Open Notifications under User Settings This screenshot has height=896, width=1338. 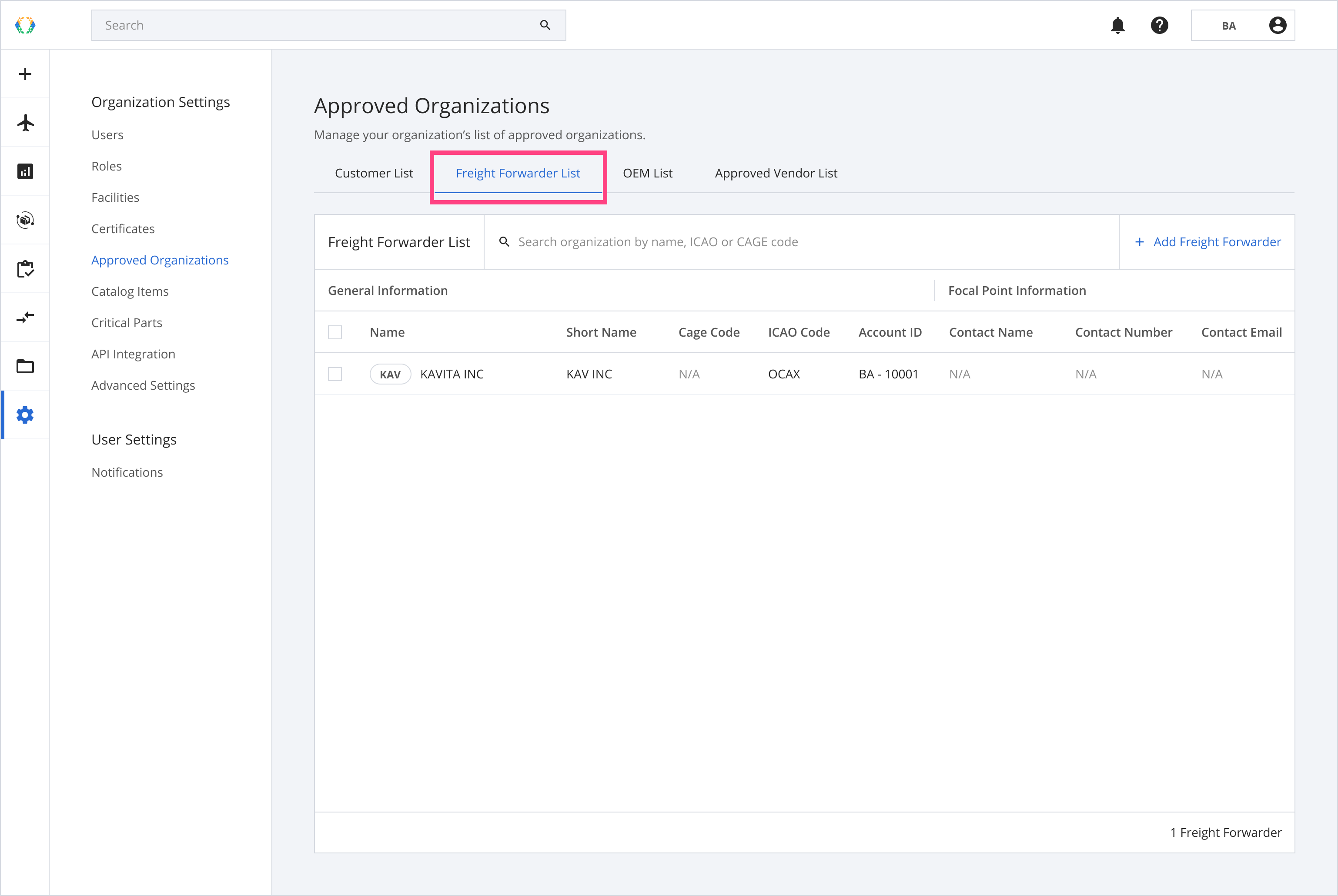(x=127, y=472)
